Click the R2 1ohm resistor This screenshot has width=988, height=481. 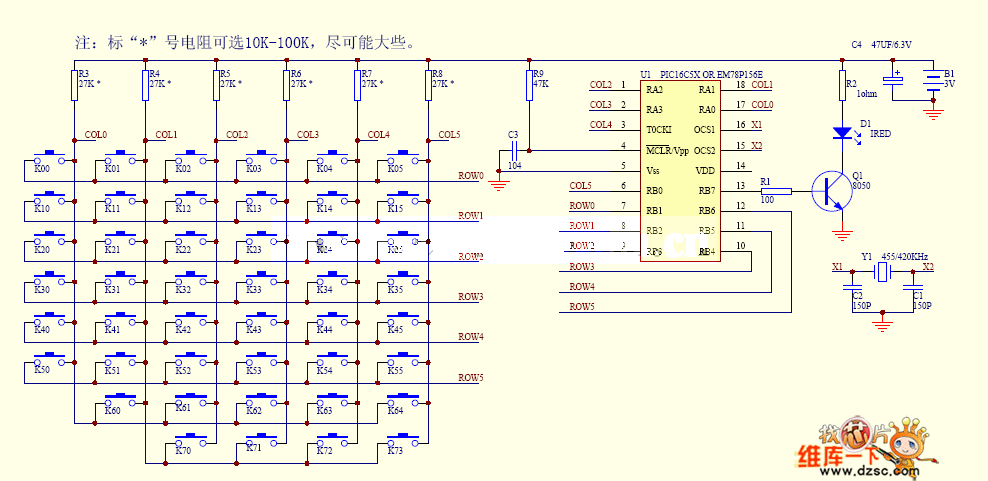pyautogui.click(x=841, y=89)
